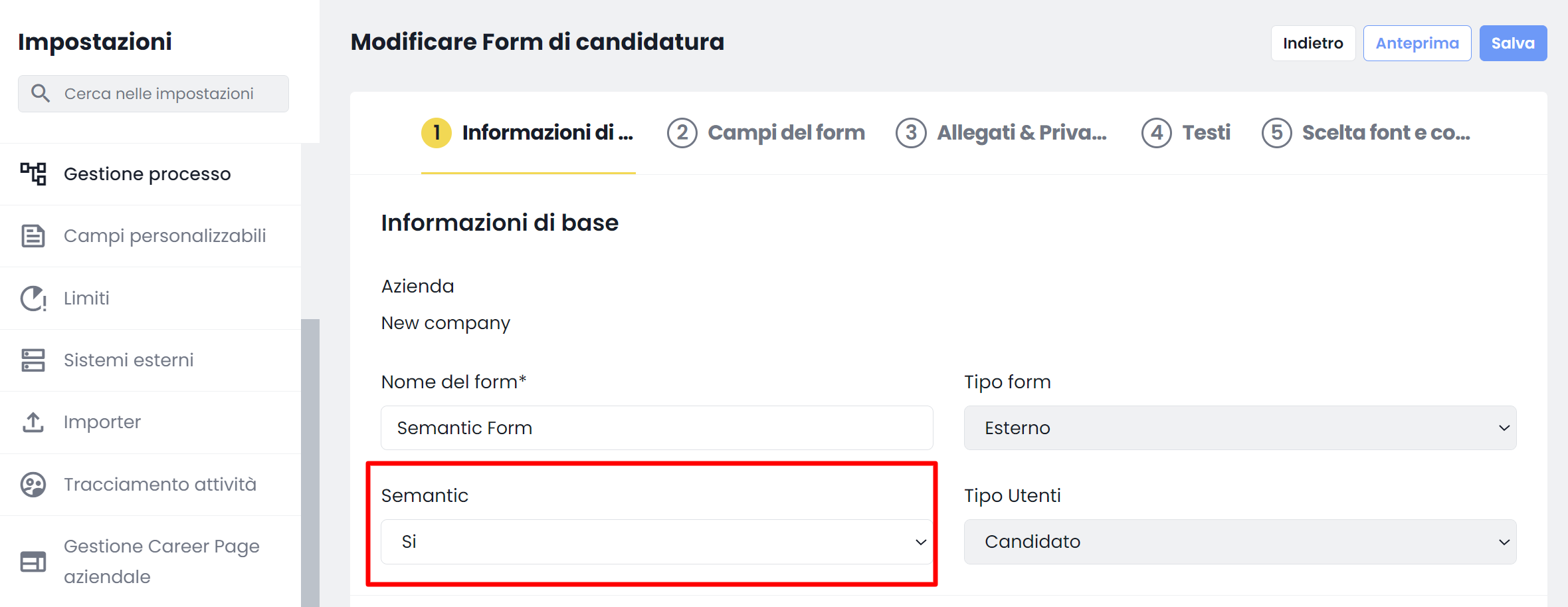Open the Tipo form dropdown
The height and width of the screenshot is (607, 1568).
(1240, 428)
